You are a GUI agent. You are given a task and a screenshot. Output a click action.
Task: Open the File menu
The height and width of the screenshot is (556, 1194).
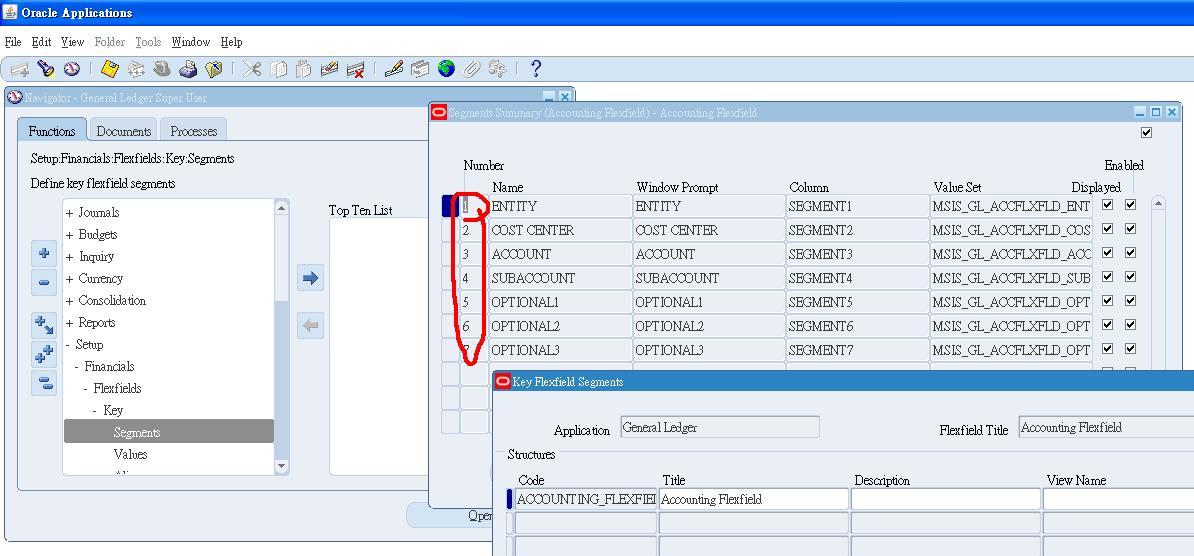[13, 42]
